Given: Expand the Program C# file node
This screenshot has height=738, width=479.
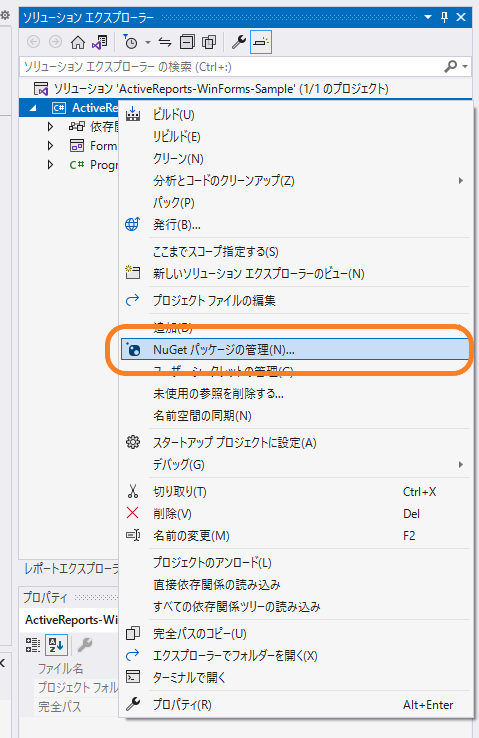Looking at the screenshot, I should (50, 165).
